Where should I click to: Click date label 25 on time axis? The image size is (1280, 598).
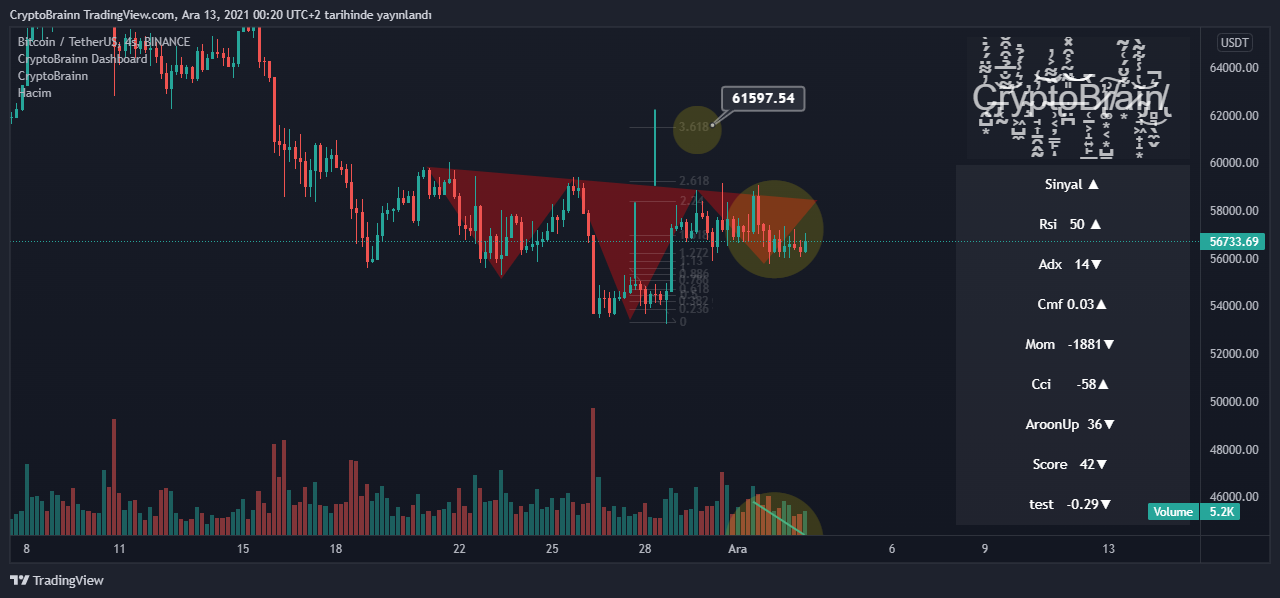552,549
